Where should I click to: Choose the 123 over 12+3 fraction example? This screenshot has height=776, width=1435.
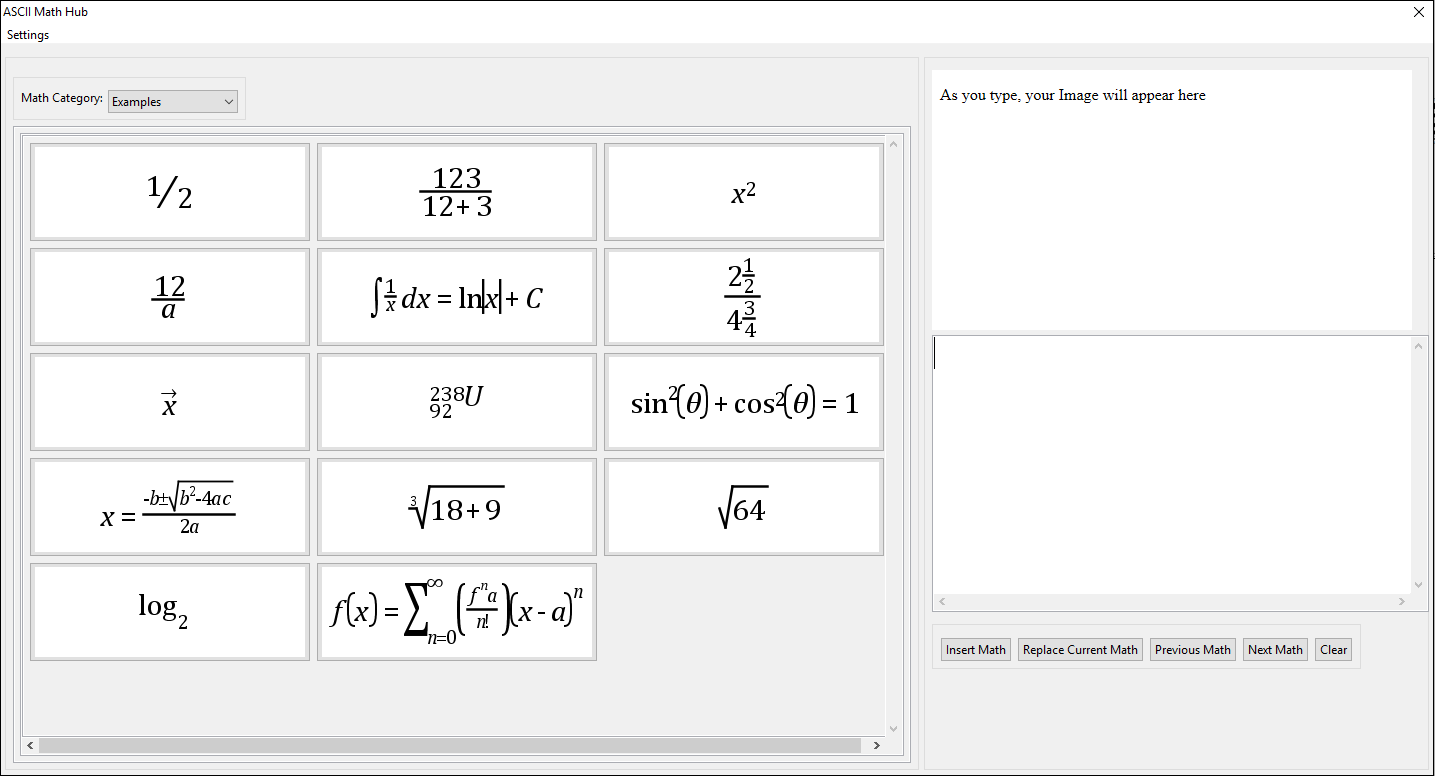pos(457,192)
